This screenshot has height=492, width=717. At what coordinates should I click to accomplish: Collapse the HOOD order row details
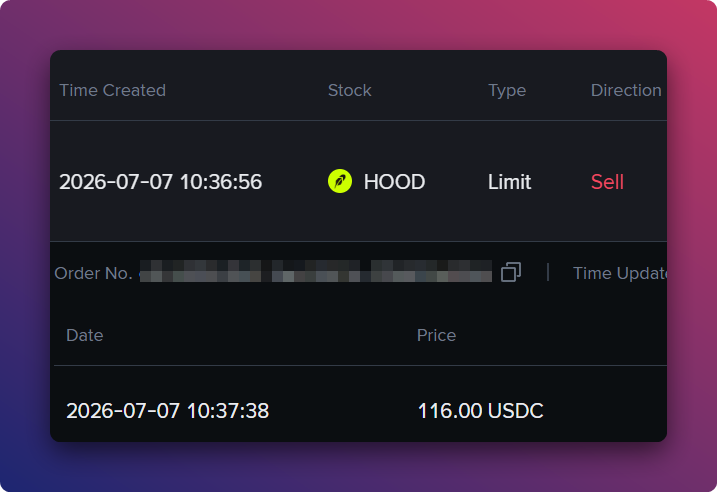point(358,181)
